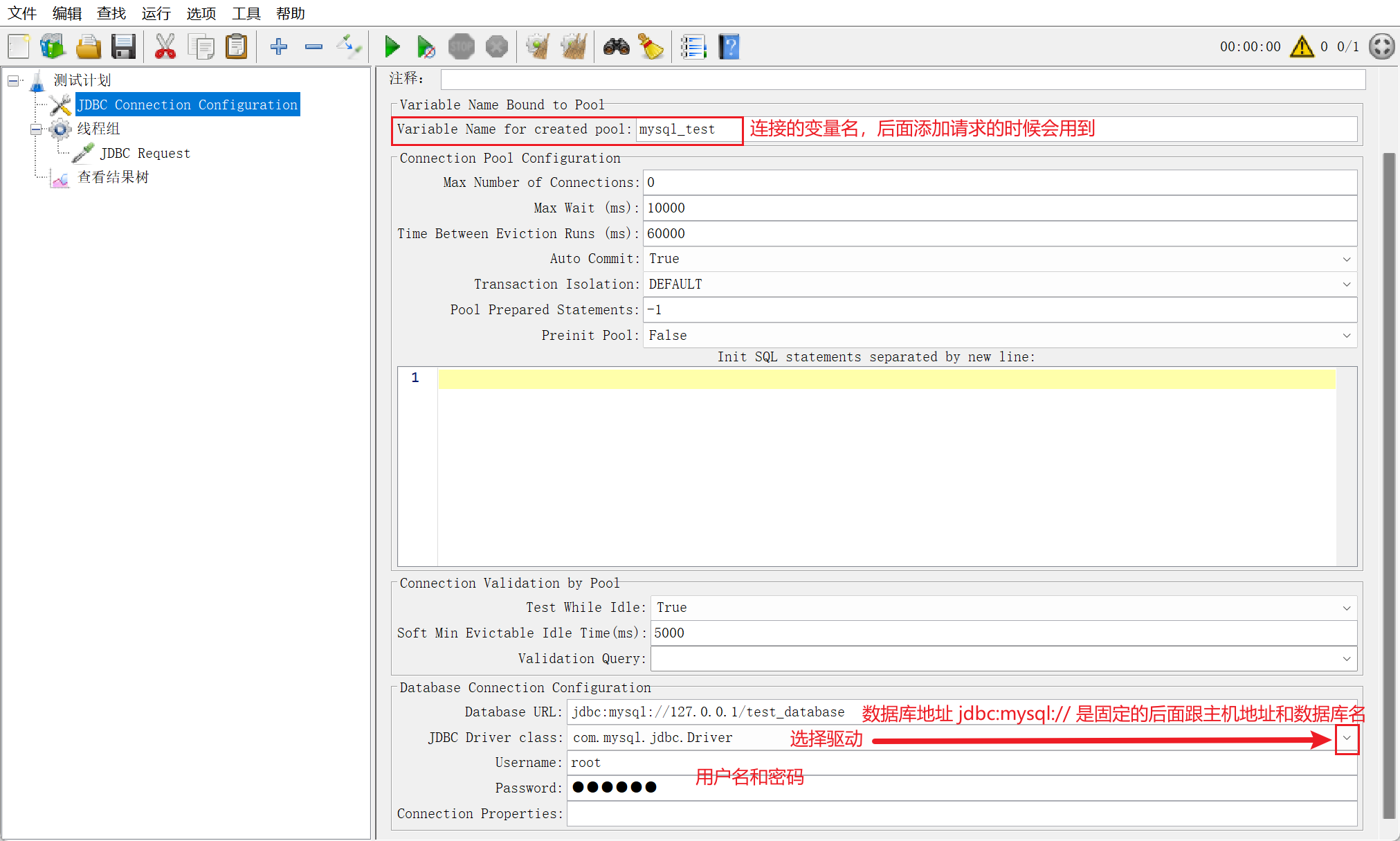
Task: Click the binoculars Search icon
Action: pos(616,47)
